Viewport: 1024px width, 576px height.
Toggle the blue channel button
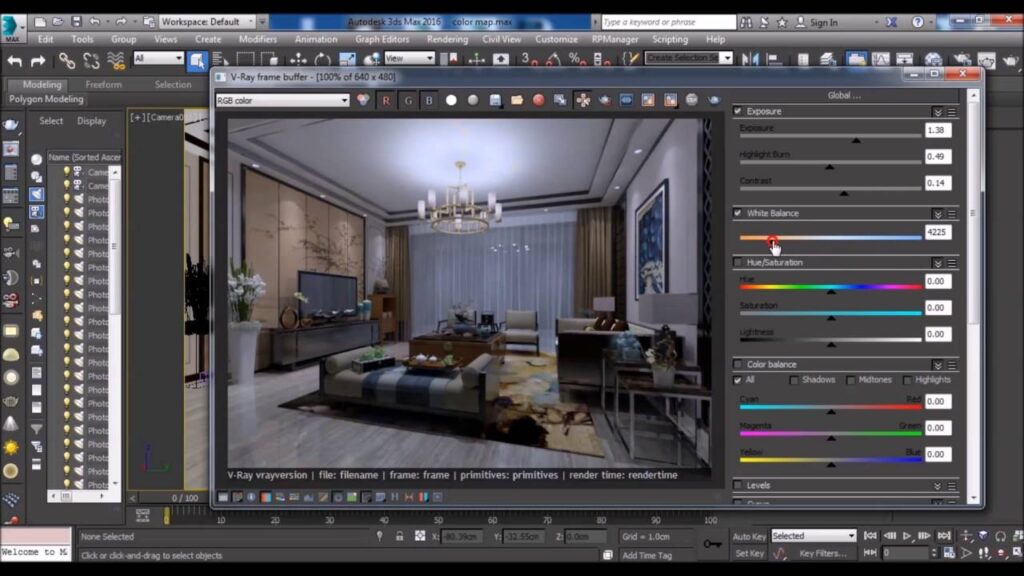(429, 100)
